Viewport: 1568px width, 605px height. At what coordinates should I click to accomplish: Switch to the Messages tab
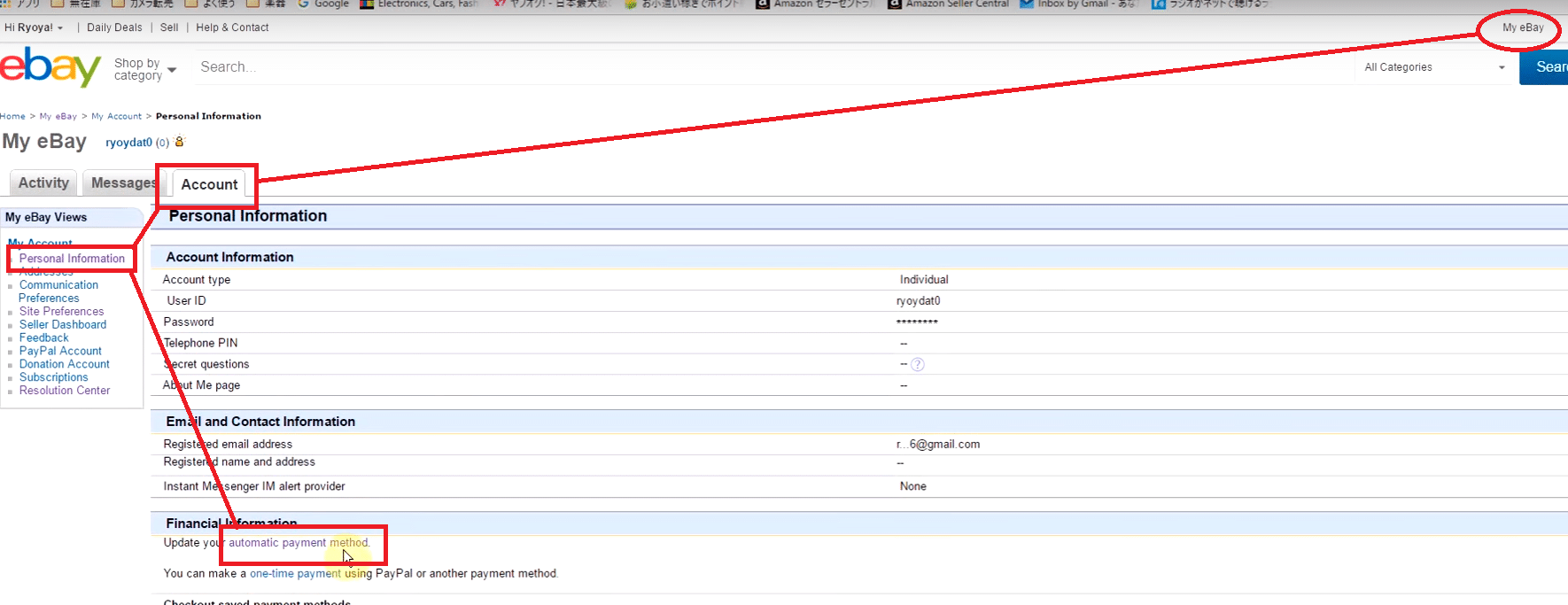point(122,182)
